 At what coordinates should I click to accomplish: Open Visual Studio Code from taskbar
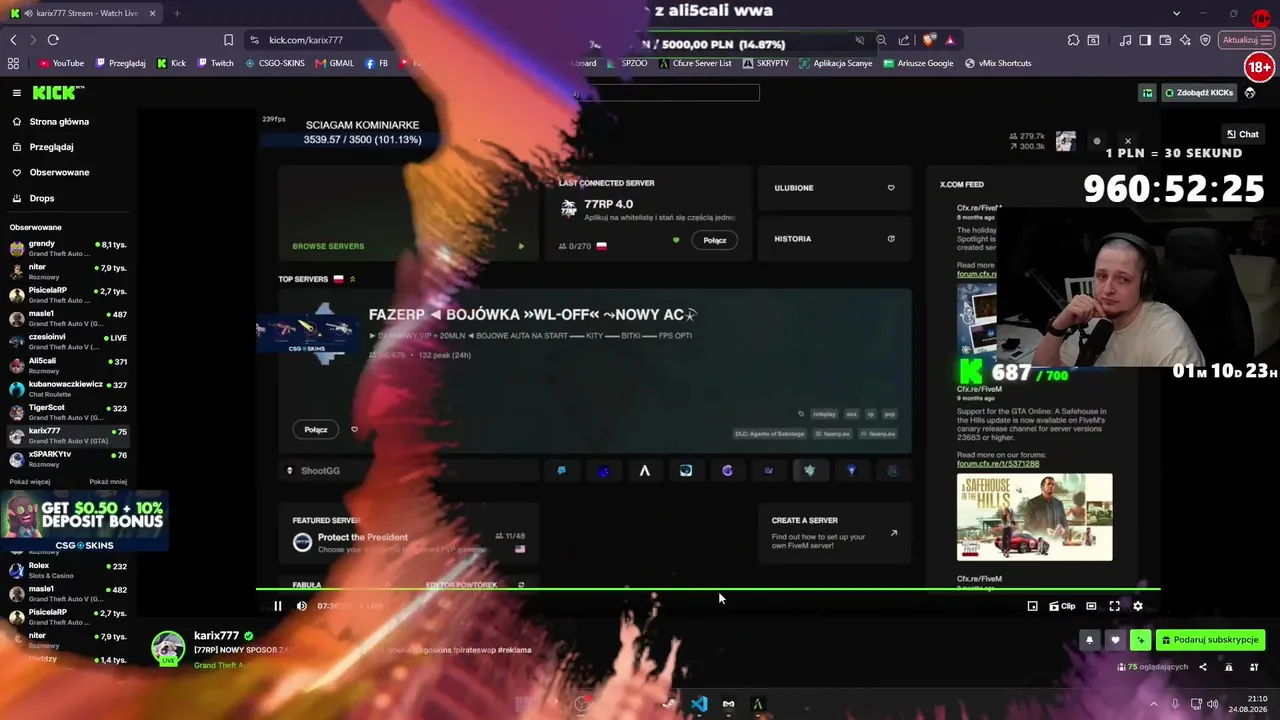699,704
